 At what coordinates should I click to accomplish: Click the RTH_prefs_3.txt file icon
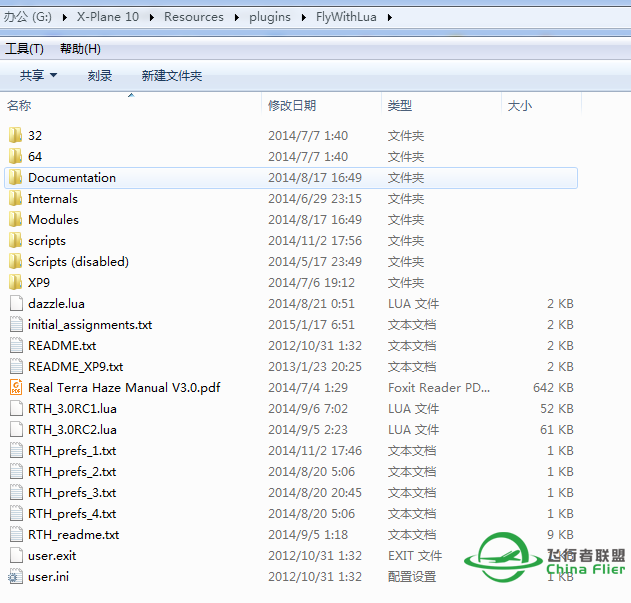[x=16, y=492]
